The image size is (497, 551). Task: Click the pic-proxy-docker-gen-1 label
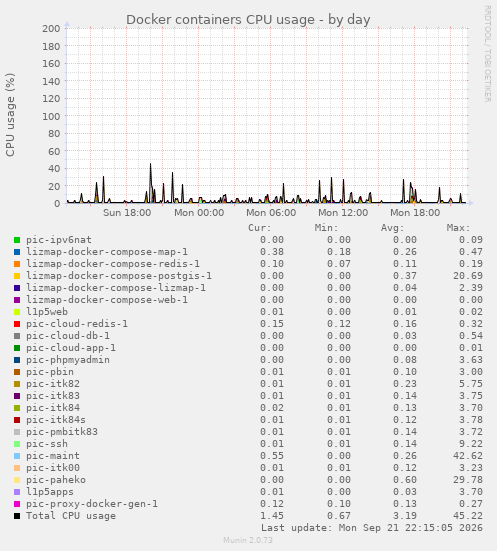click(x=92, y=504)
